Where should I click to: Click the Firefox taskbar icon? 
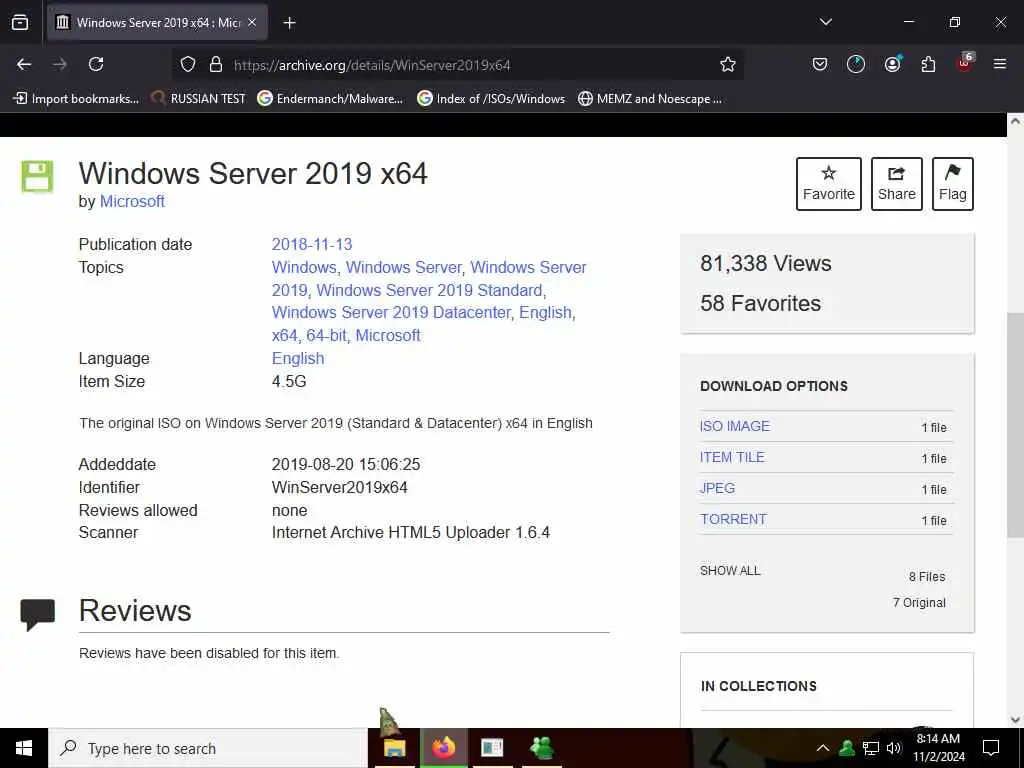tap(443, 748)
